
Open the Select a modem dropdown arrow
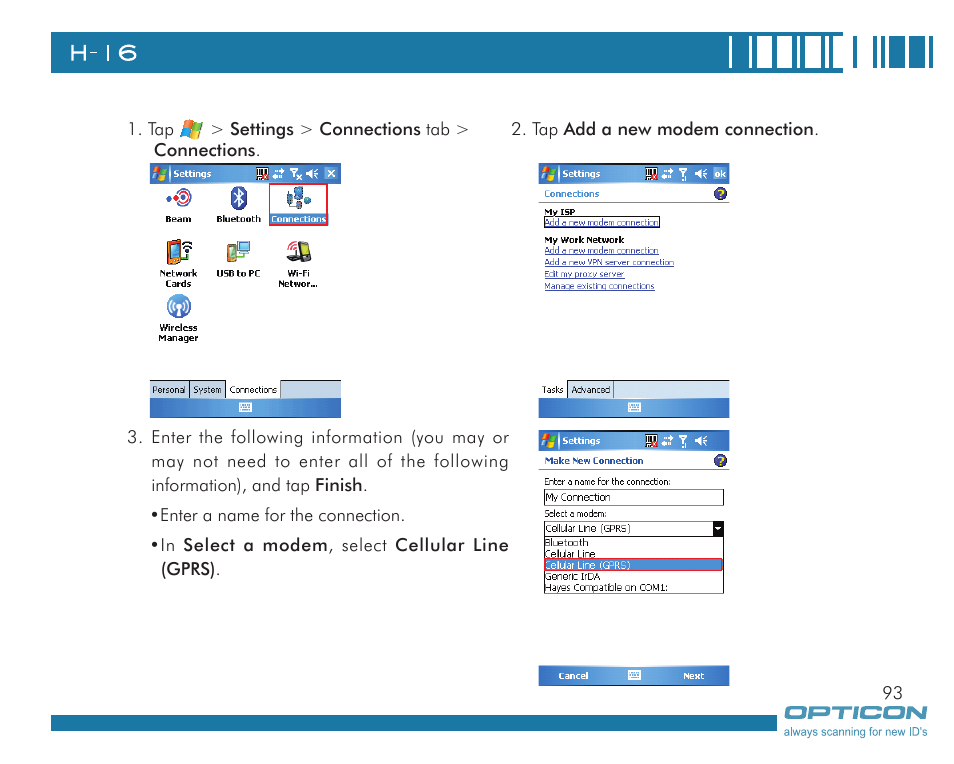pyautogui.click(x=718, y=529)
